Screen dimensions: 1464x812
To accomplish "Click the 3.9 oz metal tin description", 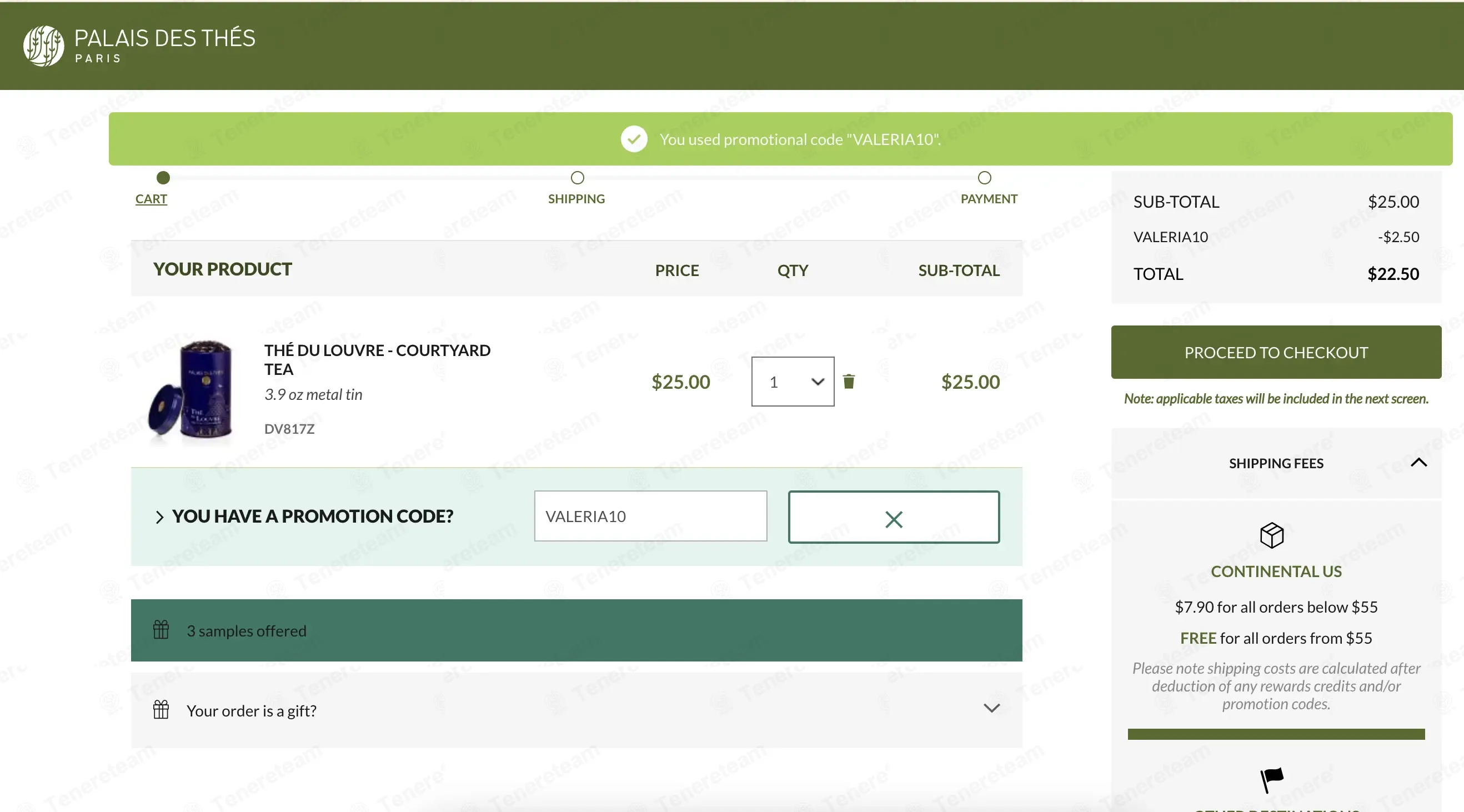I will point(313,394).
